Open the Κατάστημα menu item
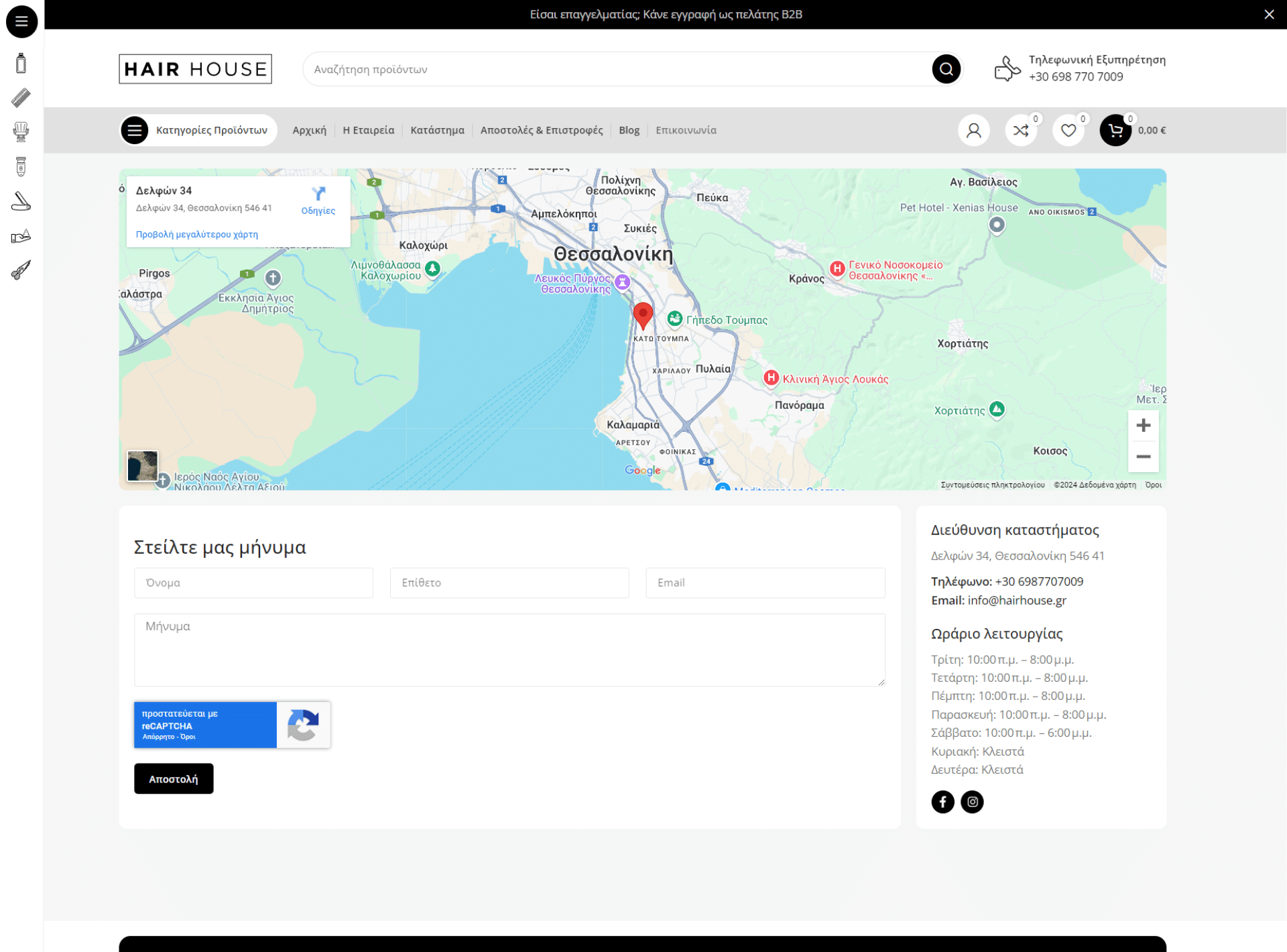 tap(437, 130)
